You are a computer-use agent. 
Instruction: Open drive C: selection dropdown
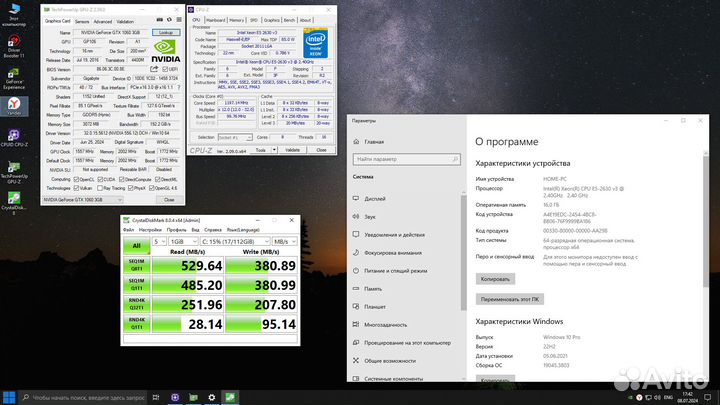click(235, 242)
